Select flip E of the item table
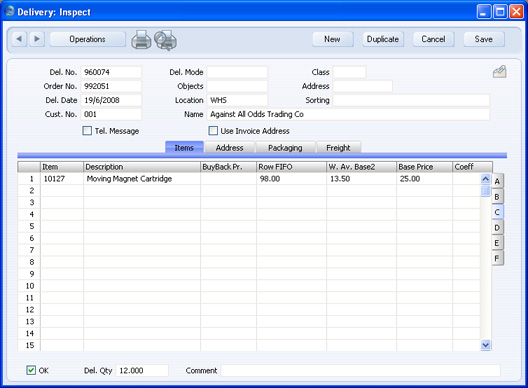 (497, 243)
